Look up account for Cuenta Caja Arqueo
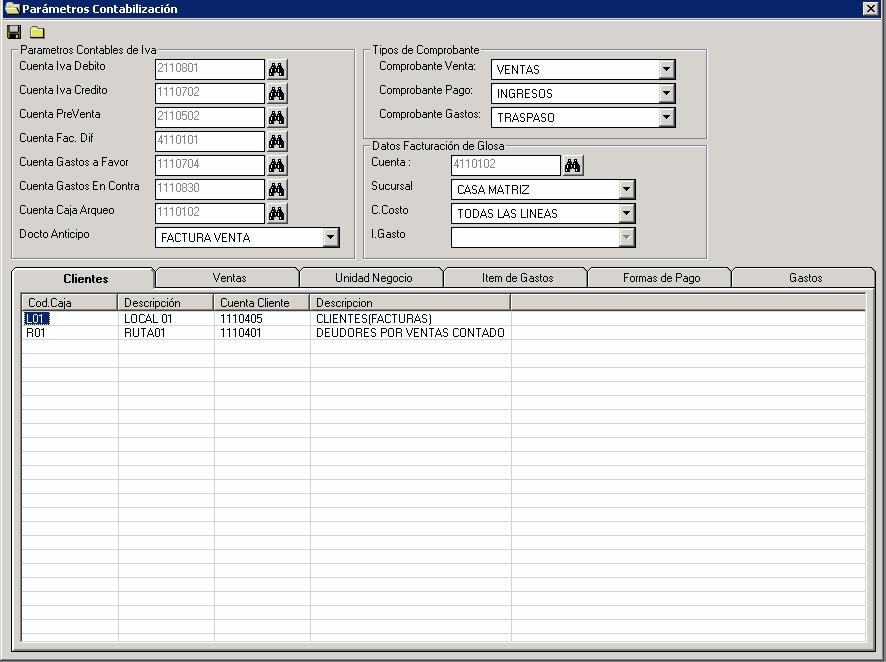886x662 pixels. [x=277, y=214]
